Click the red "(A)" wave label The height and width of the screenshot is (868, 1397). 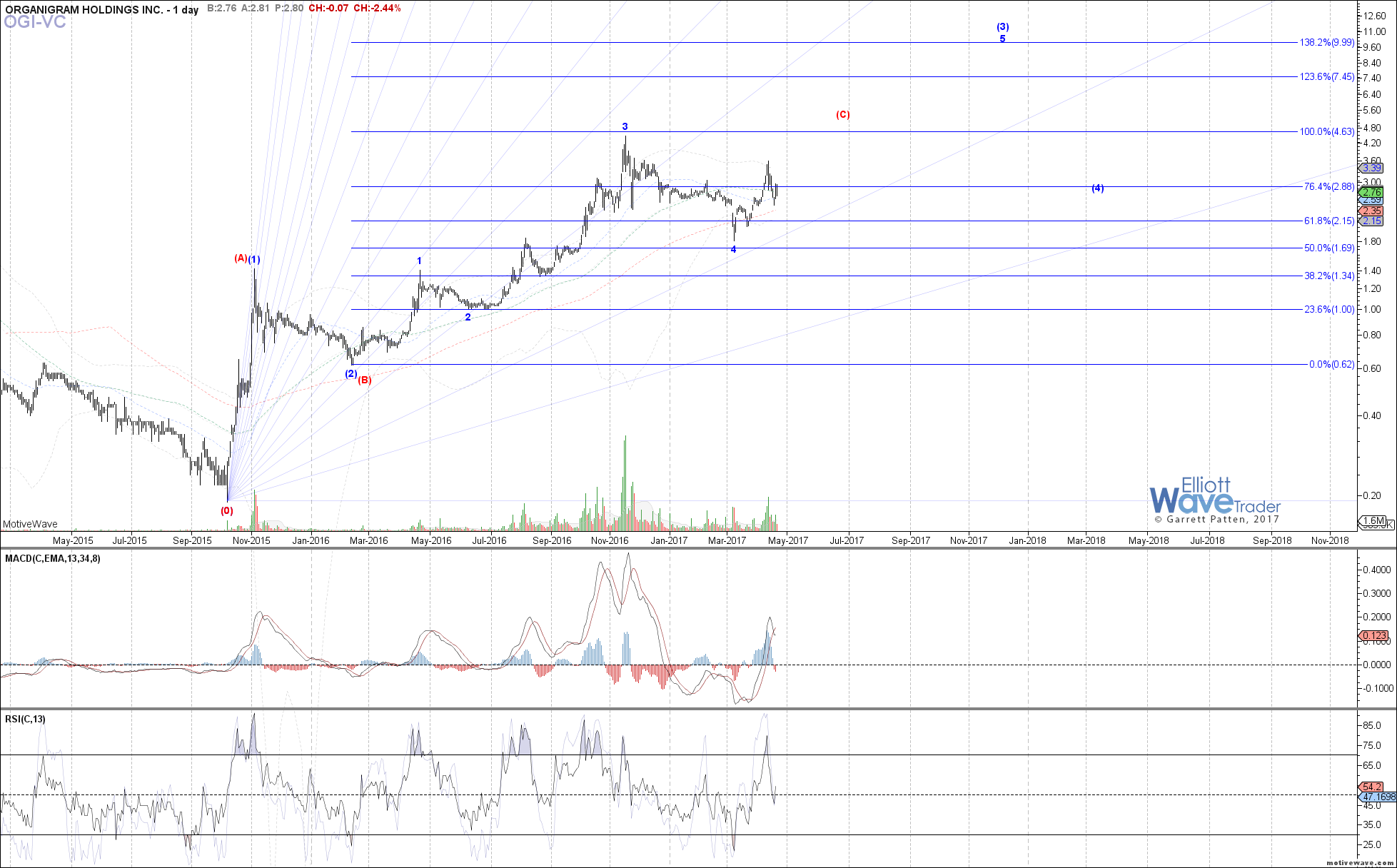[x=241, y=258]
